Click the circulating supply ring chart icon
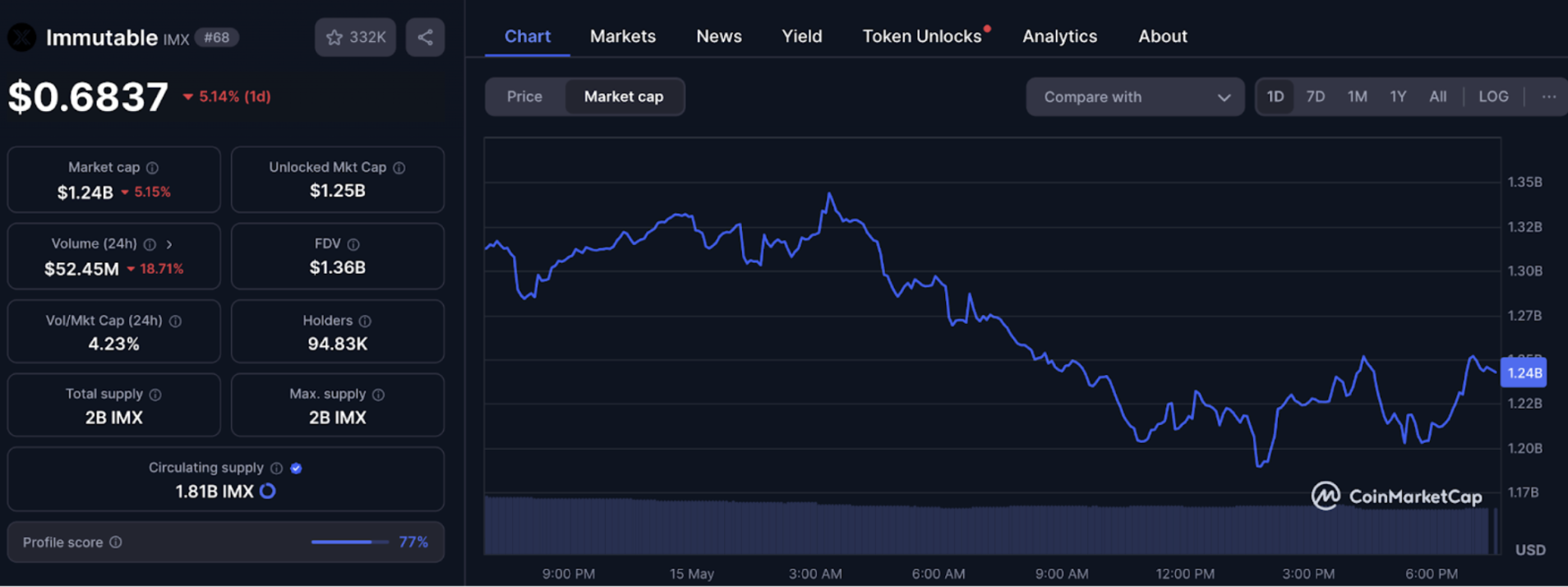1568x587 pixels. [268, 491]
